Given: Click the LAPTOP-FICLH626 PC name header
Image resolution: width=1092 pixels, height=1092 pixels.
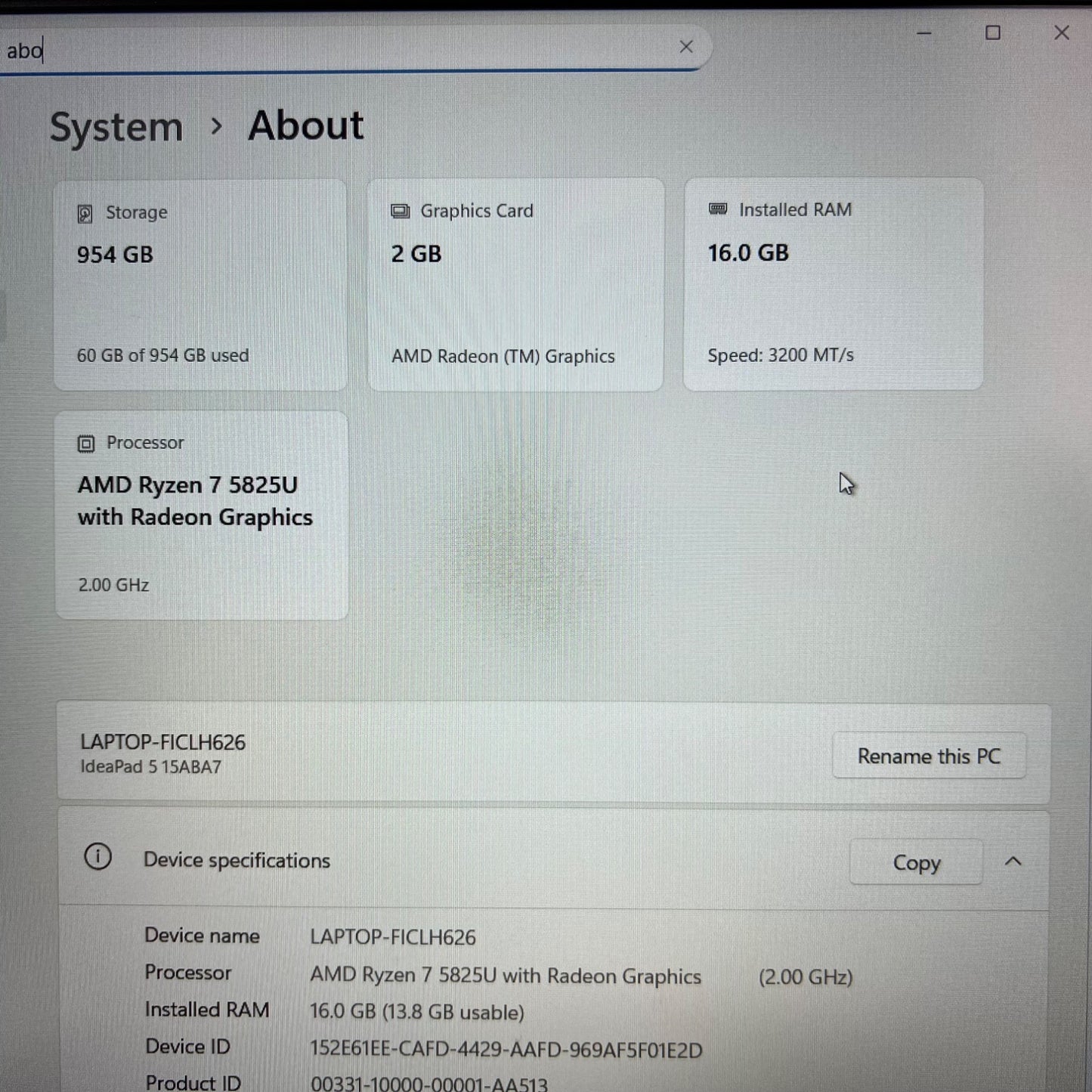Looking at the screenshot, I should tap(162, 742).
